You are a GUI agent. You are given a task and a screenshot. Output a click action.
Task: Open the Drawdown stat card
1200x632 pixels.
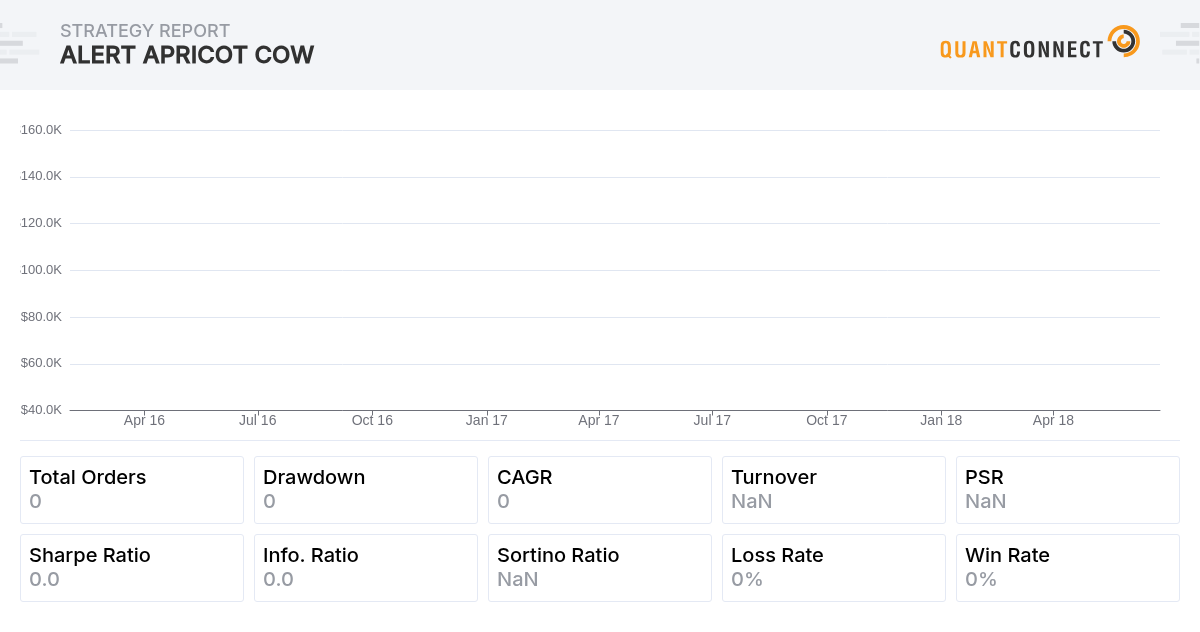[x=366, y=490]
